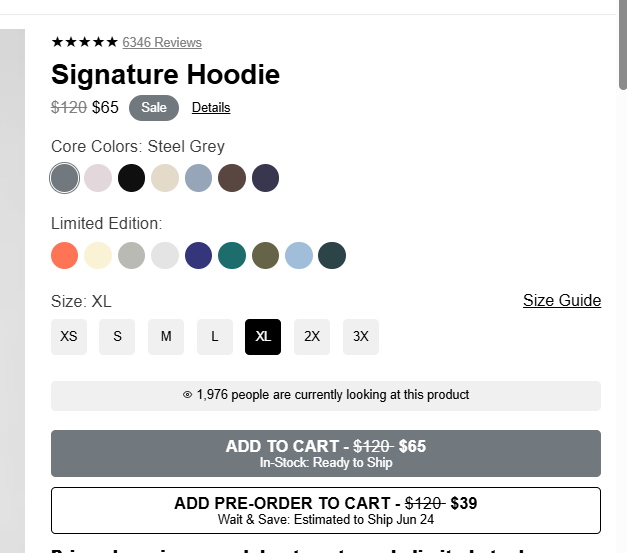The height and width of the screenshot is (553, 627).
Task: Choose size 2X
Action: point(312,337)
